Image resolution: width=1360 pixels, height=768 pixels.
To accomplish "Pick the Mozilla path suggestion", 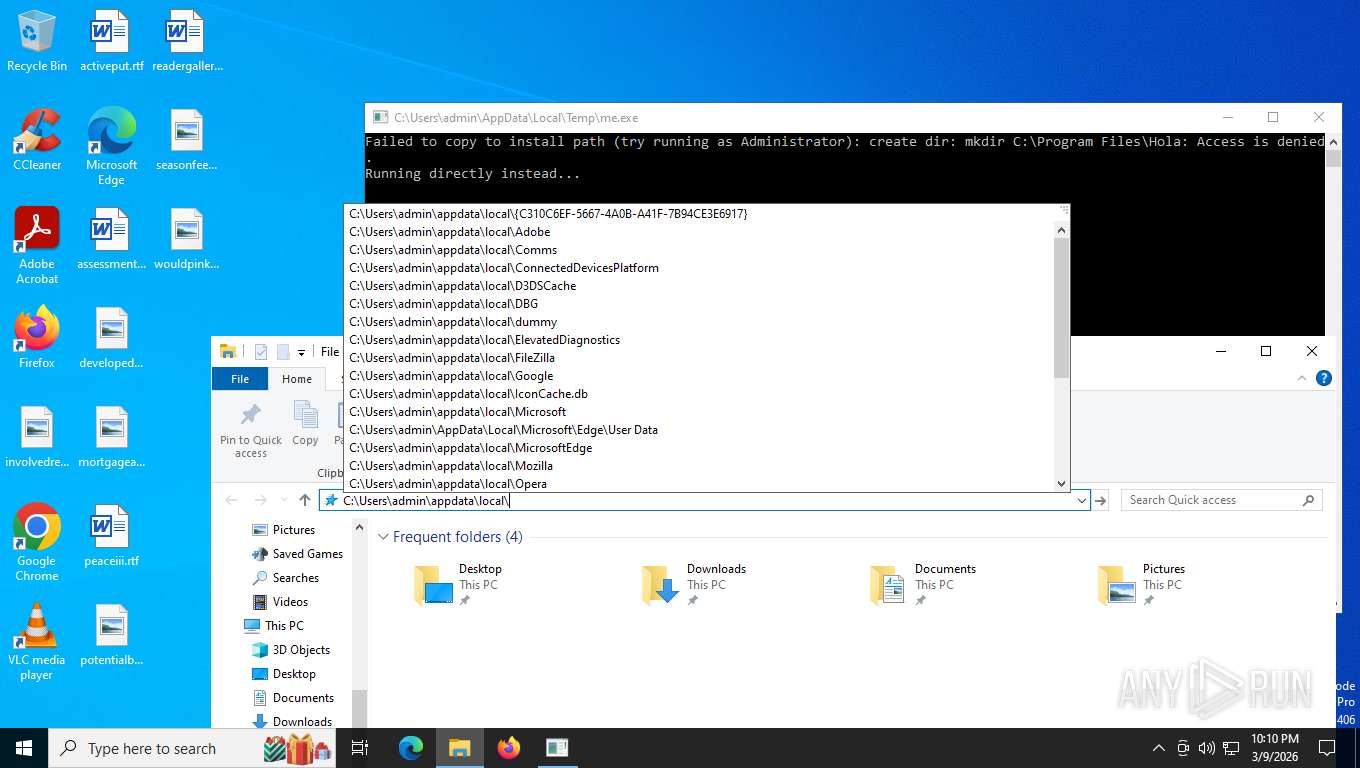I will tap(699, 466).
